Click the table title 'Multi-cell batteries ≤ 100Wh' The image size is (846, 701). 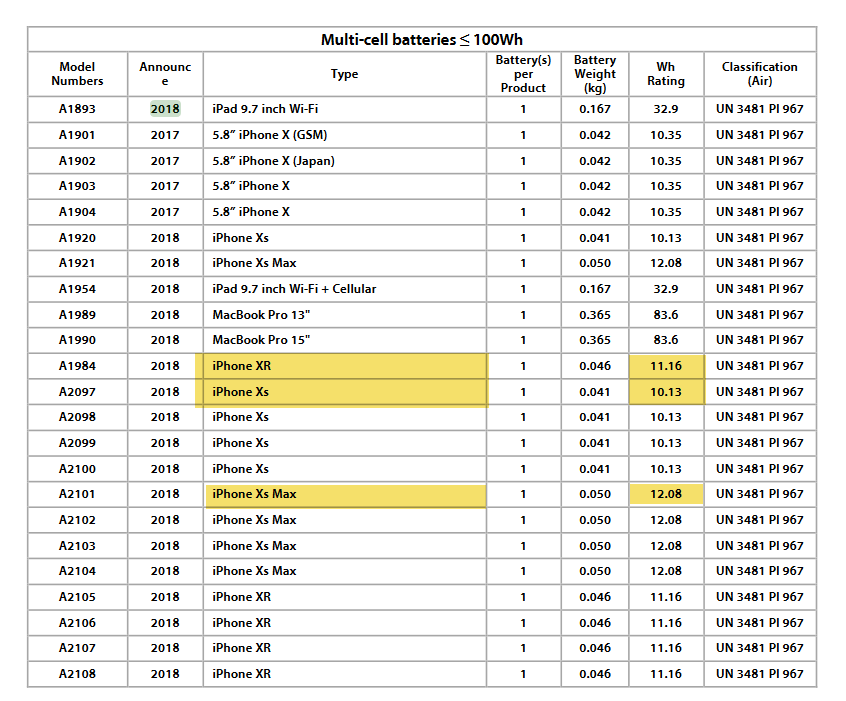pyautogui.click(x=421, y=40)
